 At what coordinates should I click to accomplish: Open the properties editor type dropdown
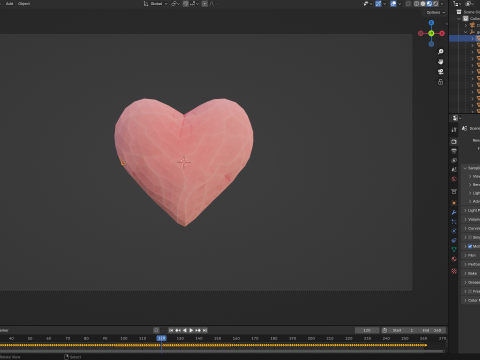(x=456, y=118)
